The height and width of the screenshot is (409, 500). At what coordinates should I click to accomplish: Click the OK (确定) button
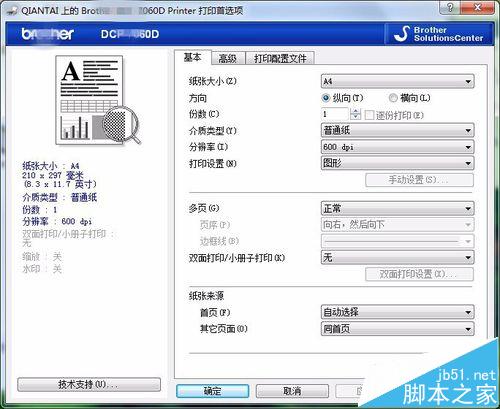(x=212, y=391)
